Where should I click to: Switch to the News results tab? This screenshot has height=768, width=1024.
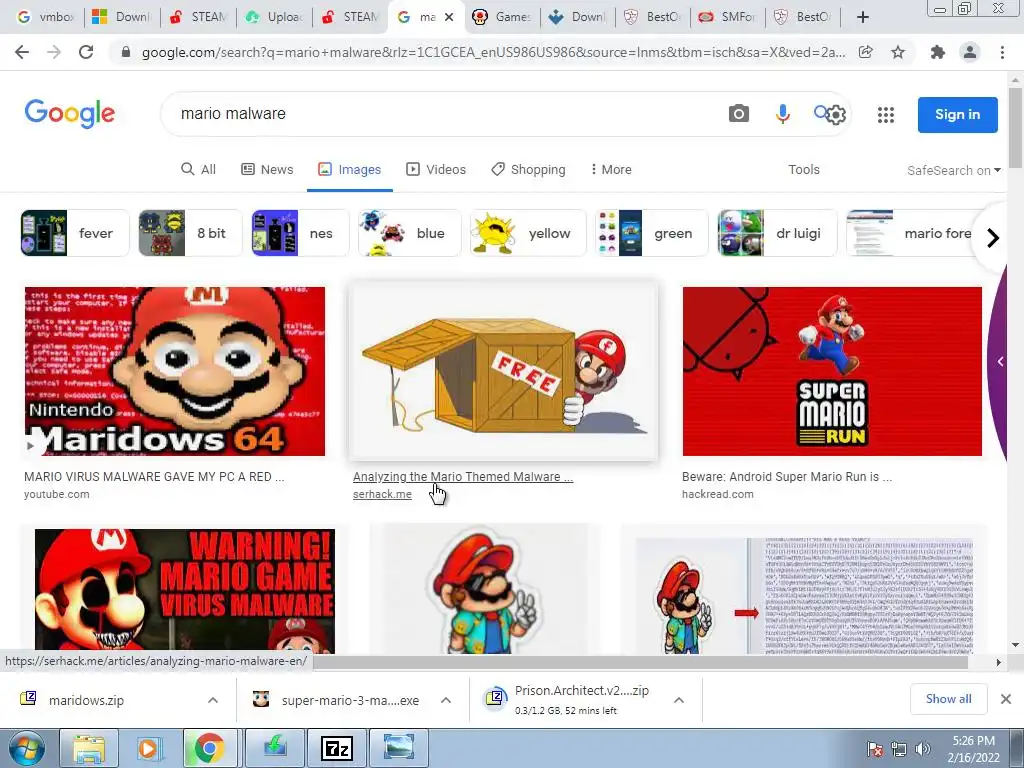coord(267,169)
